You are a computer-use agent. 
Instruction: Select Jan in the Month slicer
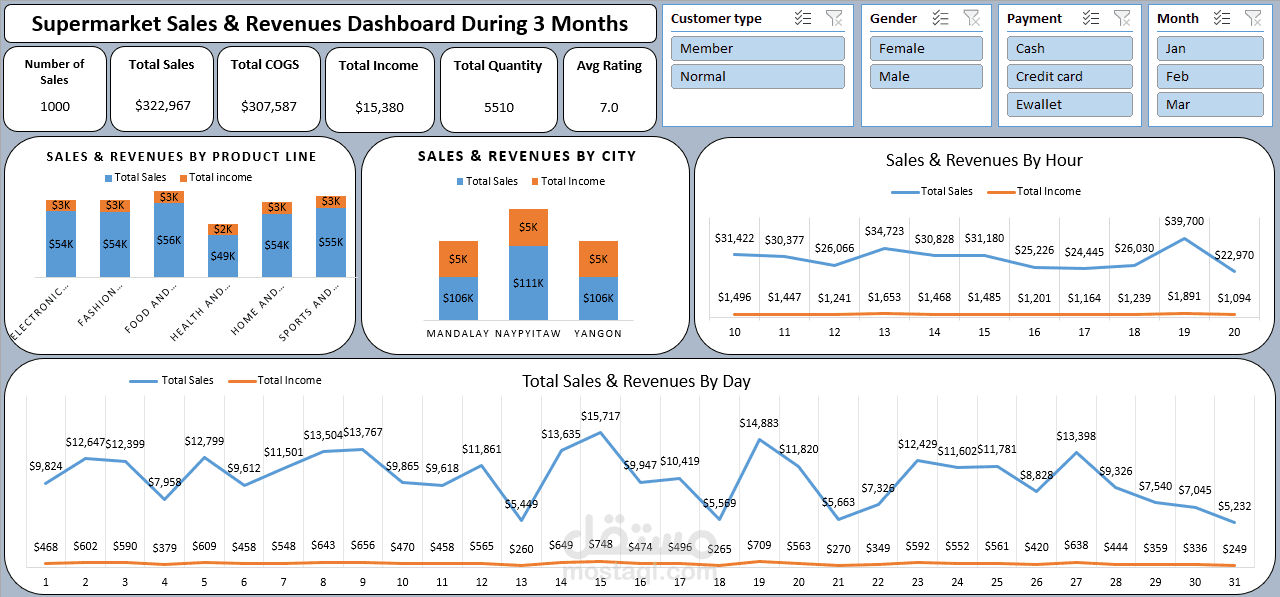[1210, 48]
